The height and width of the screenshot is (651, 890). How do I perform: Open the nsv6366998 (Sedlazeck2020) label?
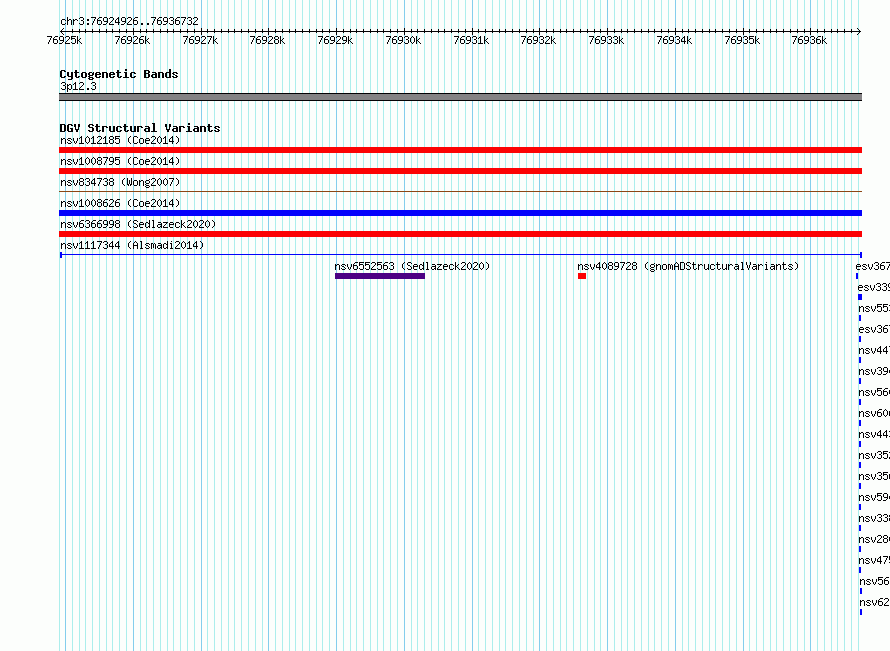[x=138, y=224]
